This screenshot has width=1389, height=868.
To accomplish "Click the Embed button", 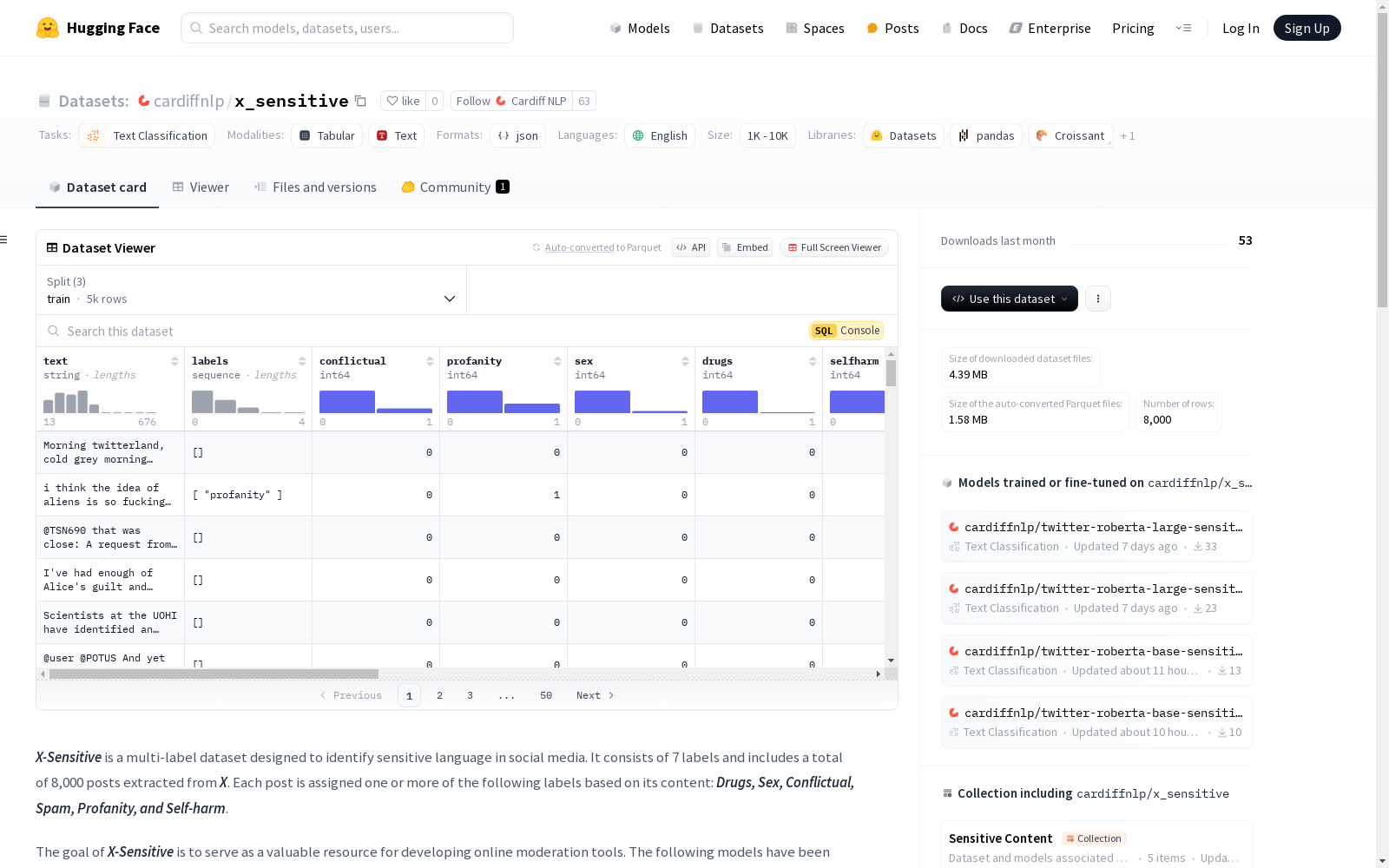I will pos(745,247).
